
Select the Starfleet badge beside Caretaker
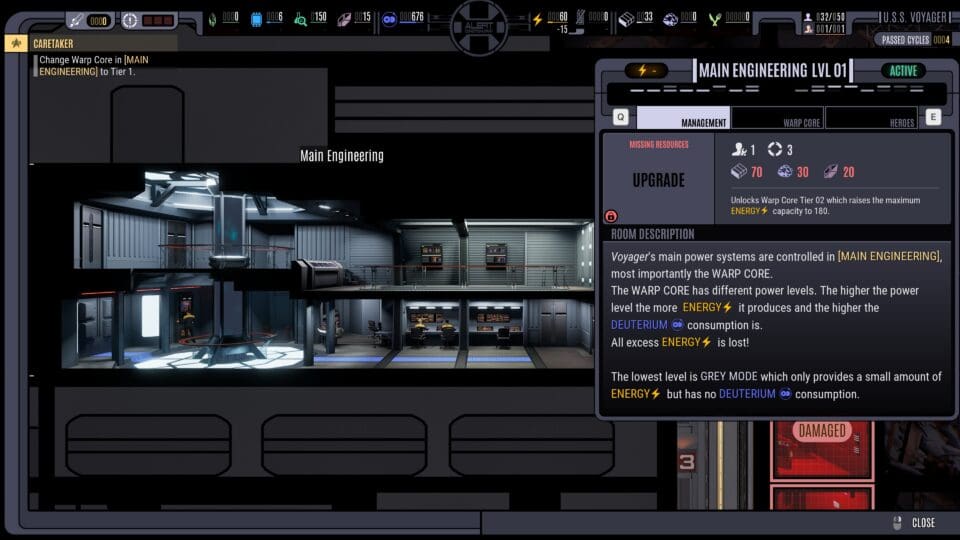pos(16,43)
